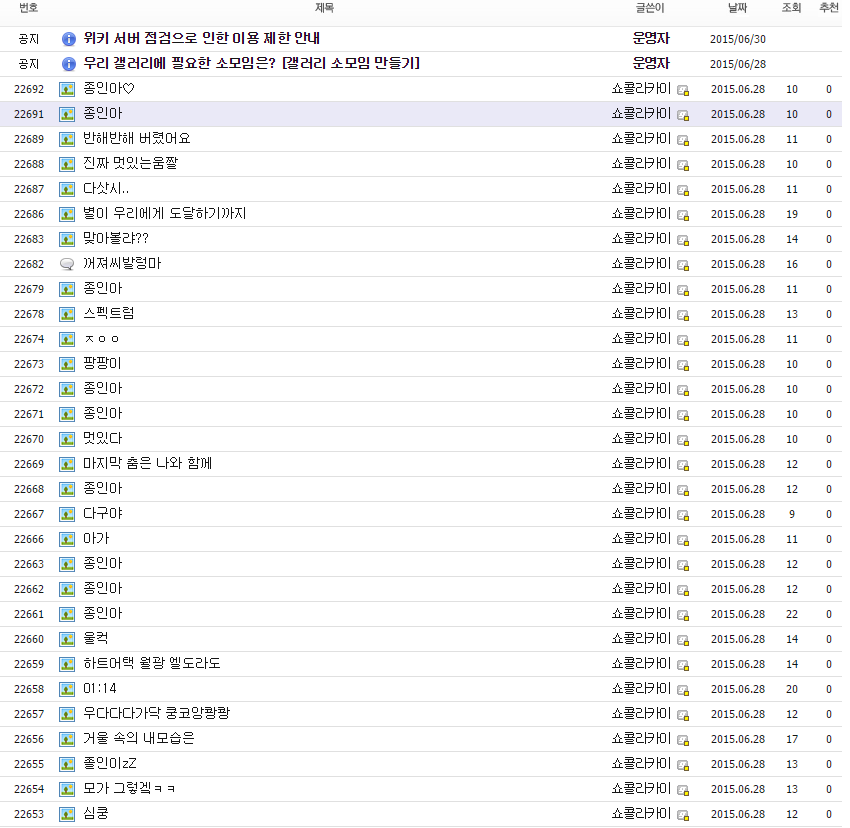
Task: Click the image icon of 마지막 춤은 나와 함께
Action: pyautogui.click(x=67, y=464)
